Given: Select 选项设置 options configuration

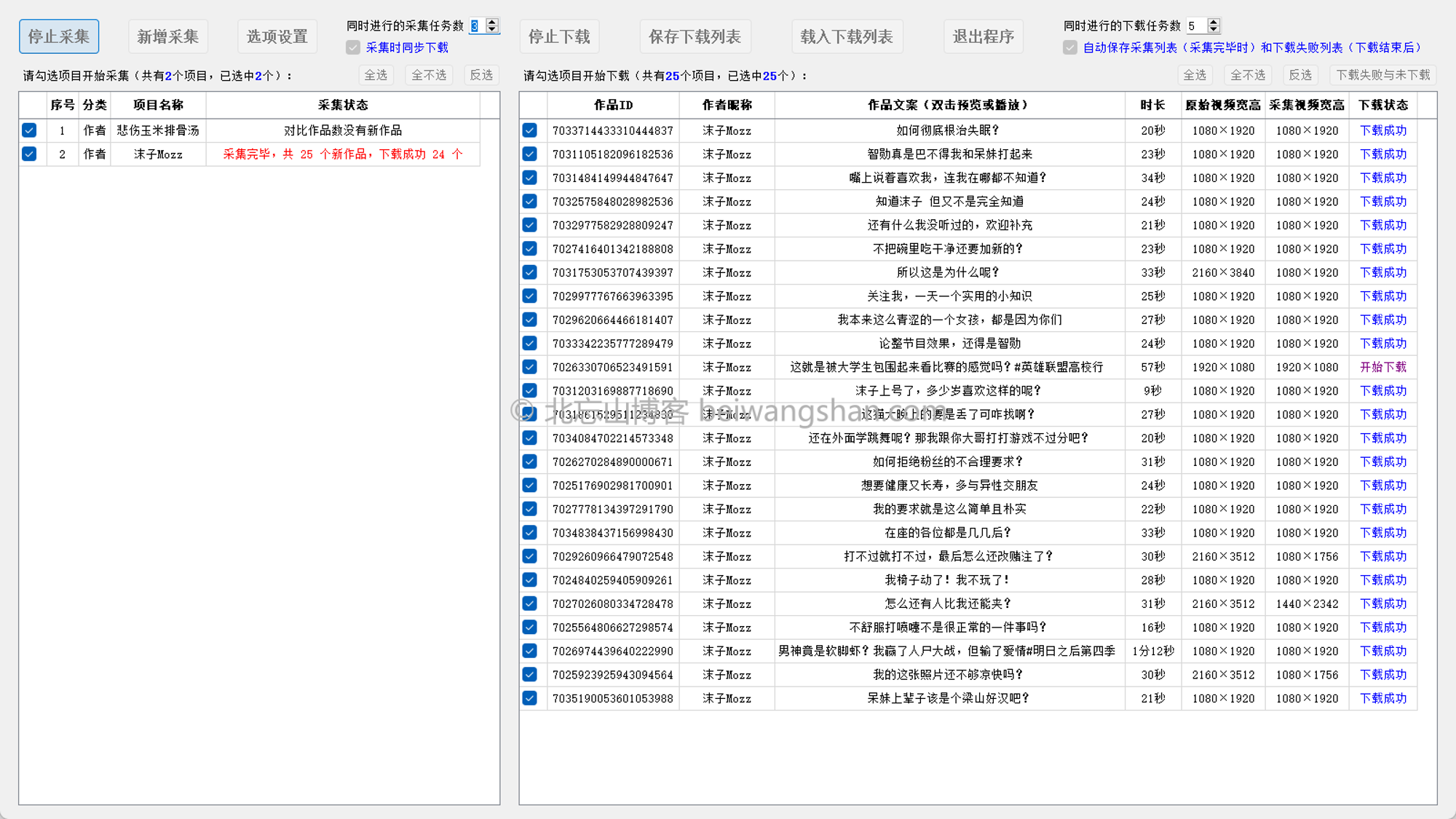Looking at the screenshot, I should pyautogui.click(x=279, y=36).
